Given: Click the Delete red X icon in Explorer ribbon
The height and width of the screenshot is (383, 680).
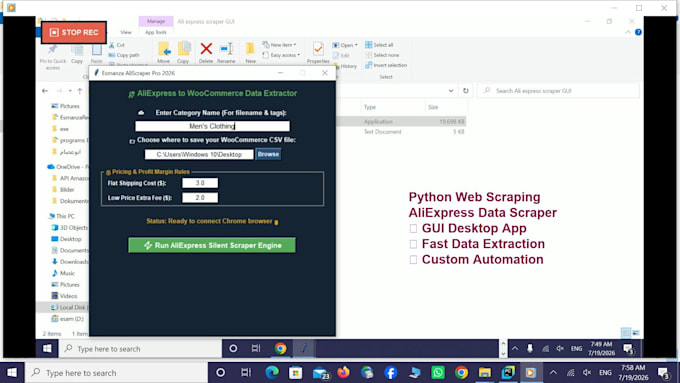Looking at the screenshot, I should pos(206,49).
